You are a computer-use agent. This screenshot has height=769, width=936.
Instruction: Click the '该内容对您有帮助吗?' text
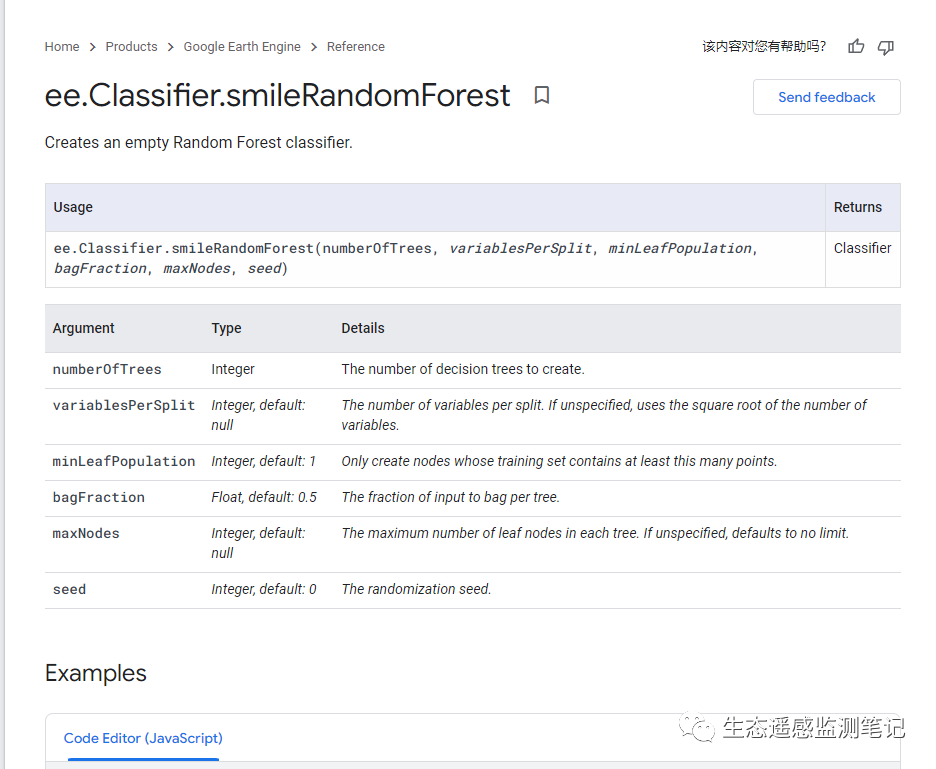click(x=764, y=47)
